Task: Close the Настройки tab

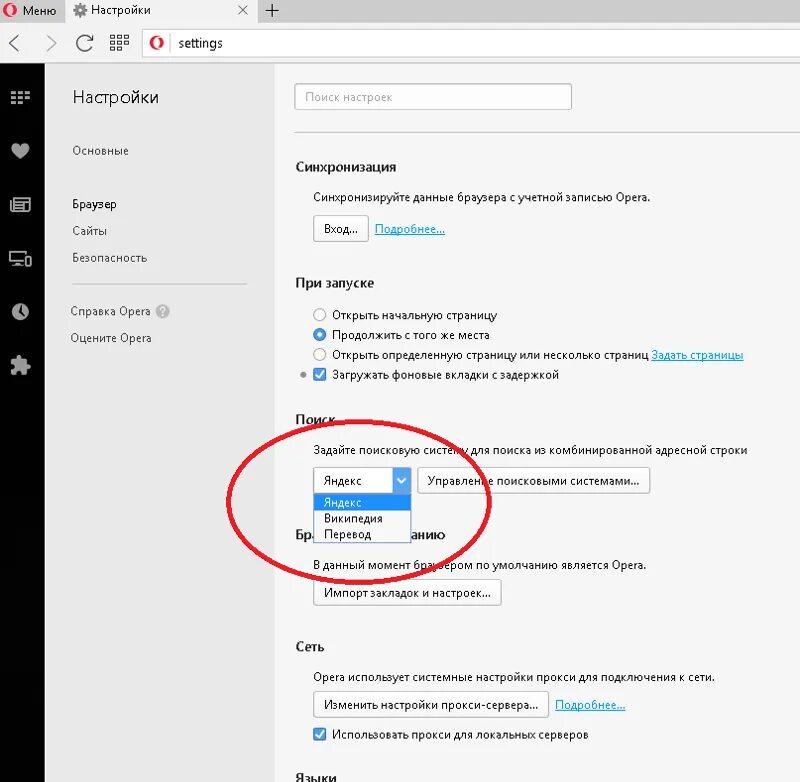Action: 243,10
